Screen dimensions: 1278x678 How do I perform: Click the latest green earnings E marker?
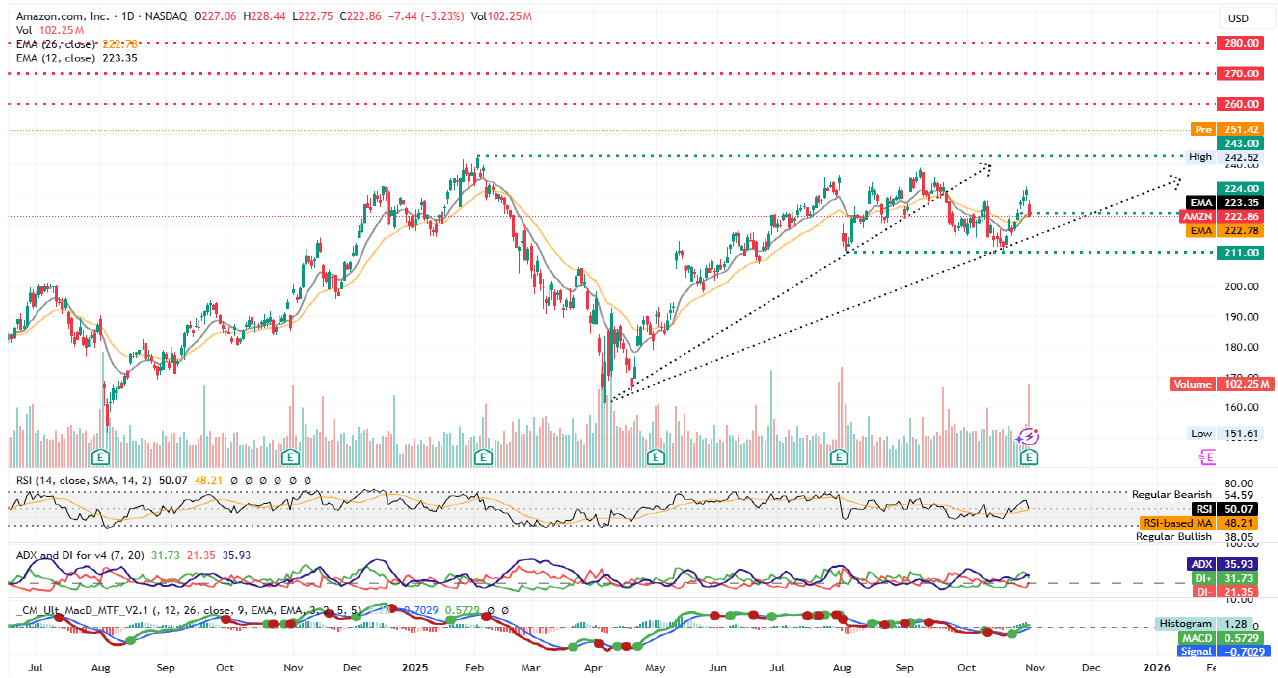click(1029, 457)
